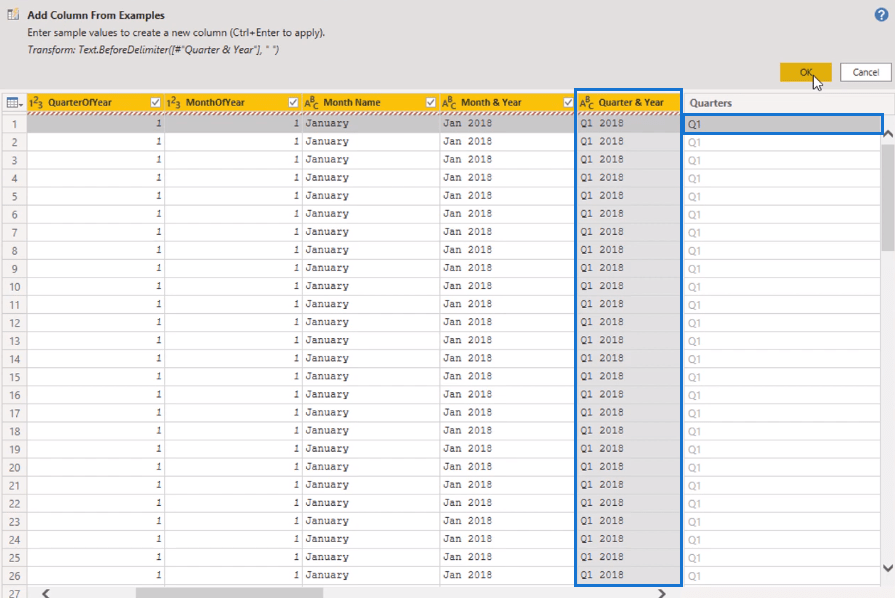The height and width of the screenshot is (598, 895).
Task: Select the Month & Year column header label
Action: [491, 102]
